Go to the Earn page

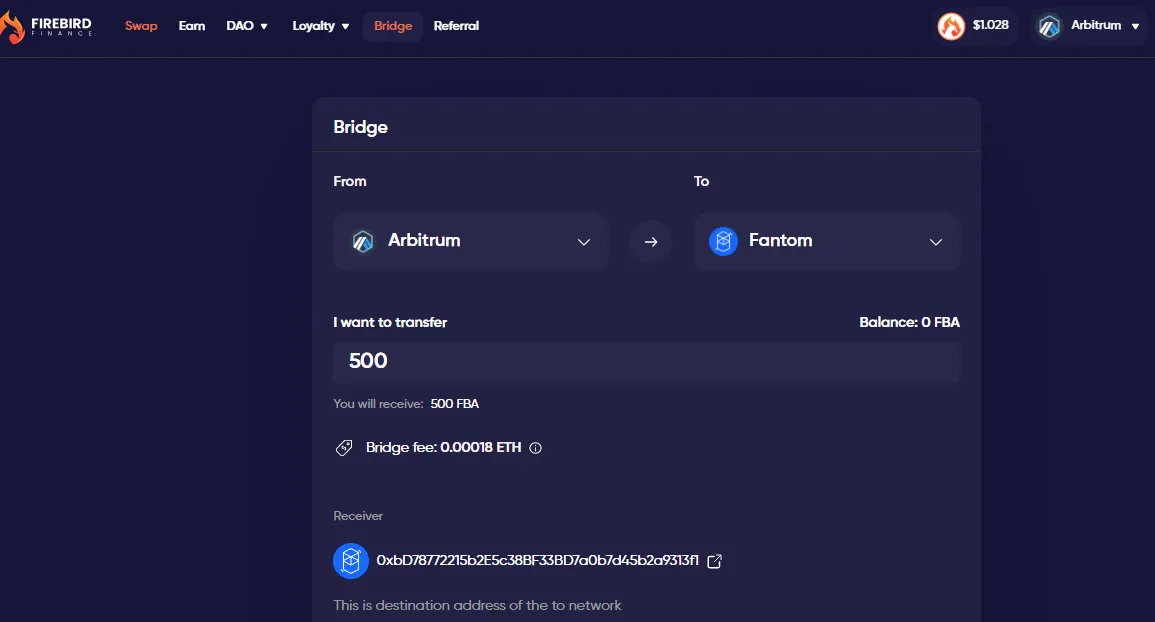(192, 26)
